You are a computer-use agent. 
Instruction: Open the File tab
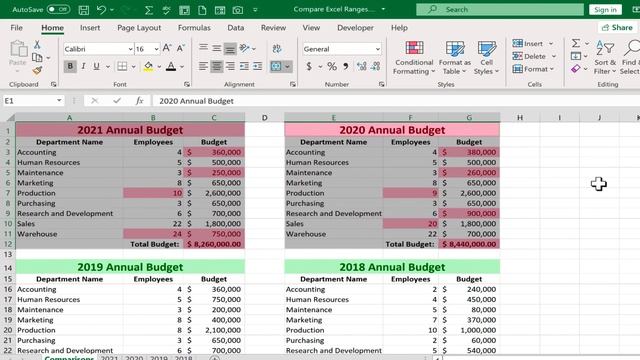16,28
